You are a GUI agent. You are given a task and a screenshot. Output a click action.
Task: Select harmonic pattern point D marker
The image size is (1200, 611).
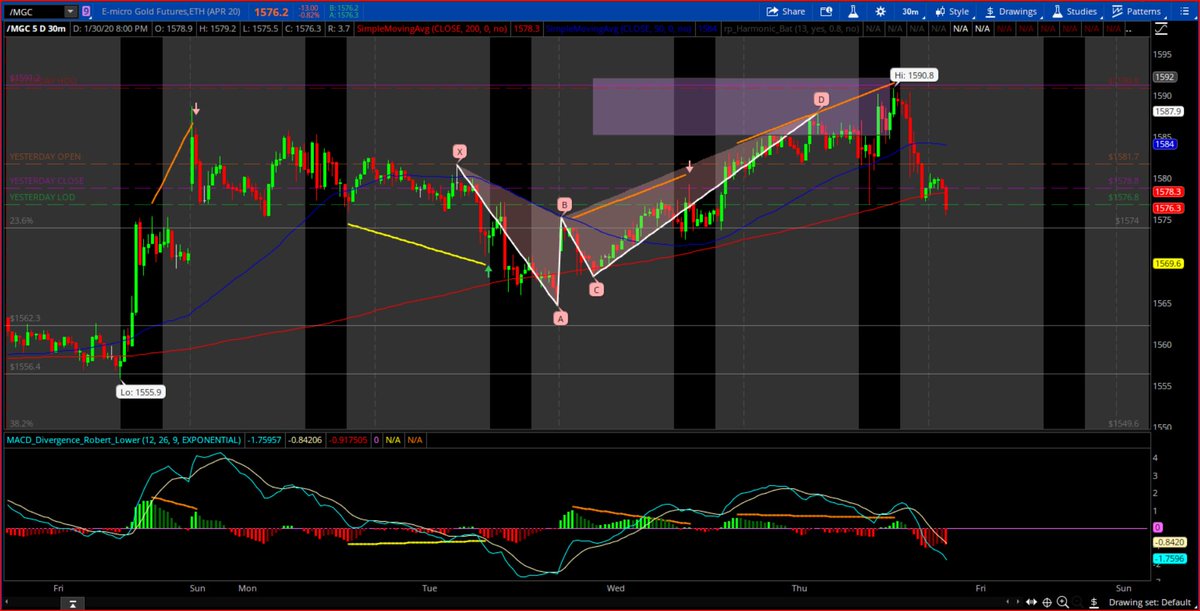tap(821, 100)
